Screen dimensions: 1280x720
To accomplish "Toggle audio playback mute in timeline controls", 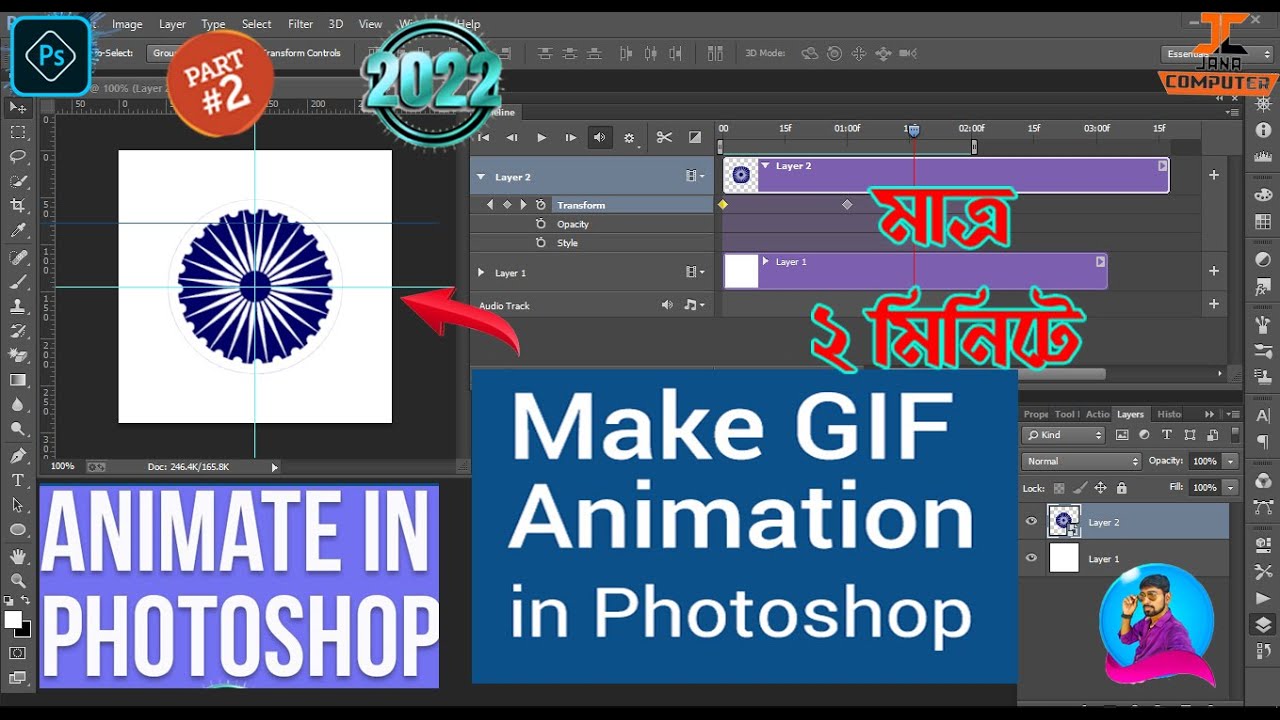I will [599, 138].
